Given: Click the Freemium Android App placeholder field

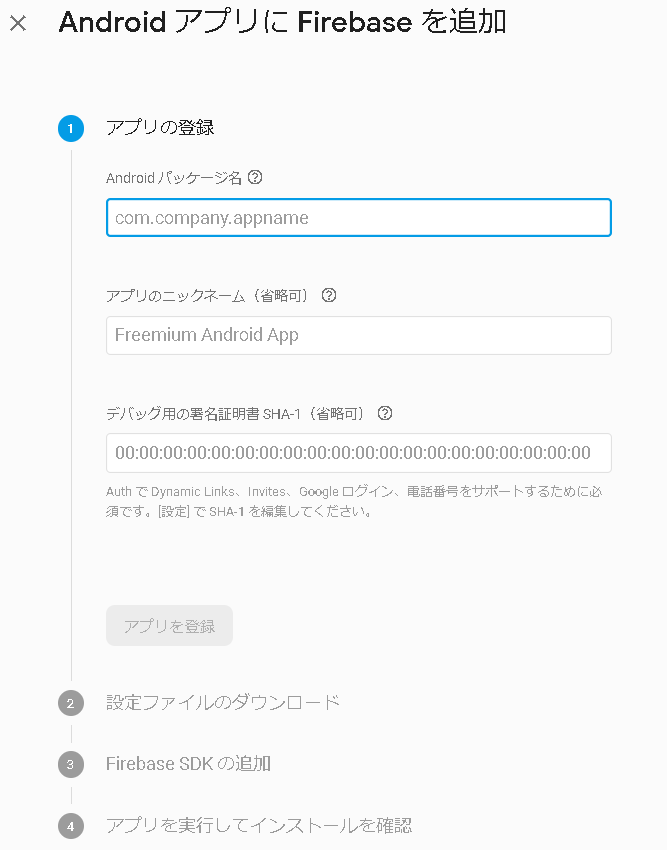Looking at the screenshot, I should [358, 335].
